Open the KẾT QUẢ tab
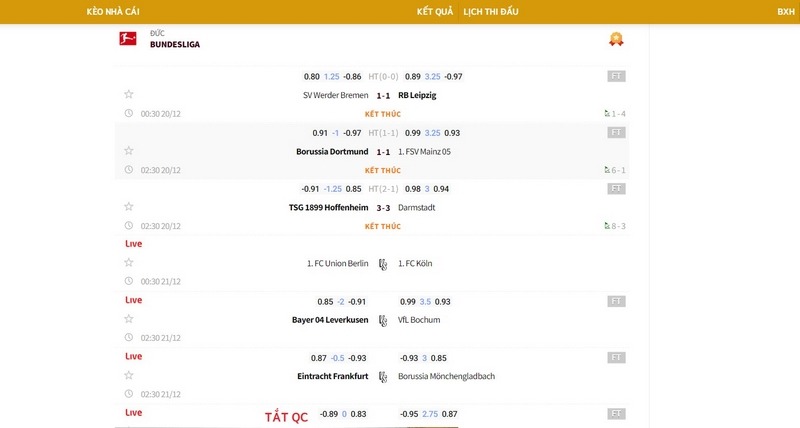Screen dimensions: 800x428 (x=435, y=12)
